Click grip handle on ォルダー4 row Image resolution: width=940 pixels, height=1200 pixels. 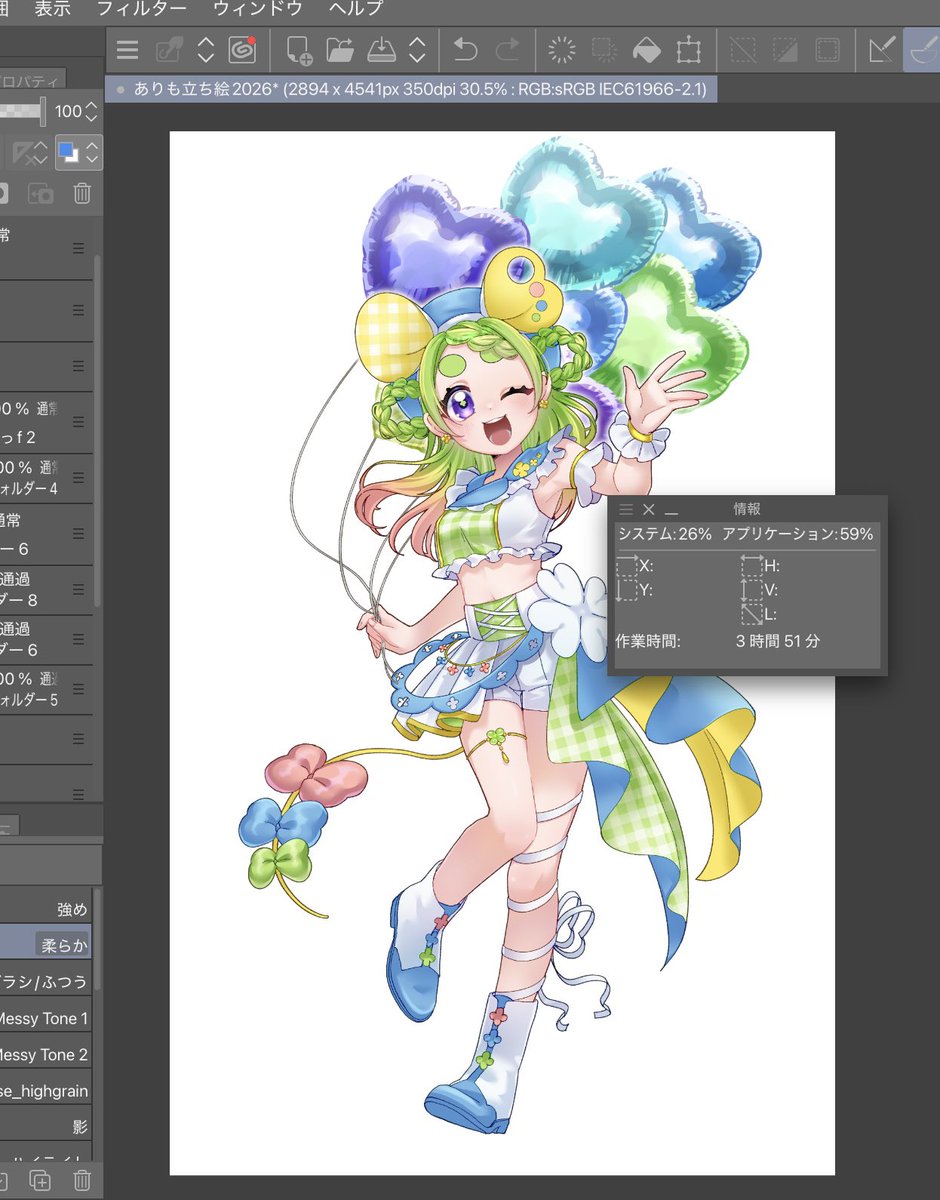click(78, 478)
